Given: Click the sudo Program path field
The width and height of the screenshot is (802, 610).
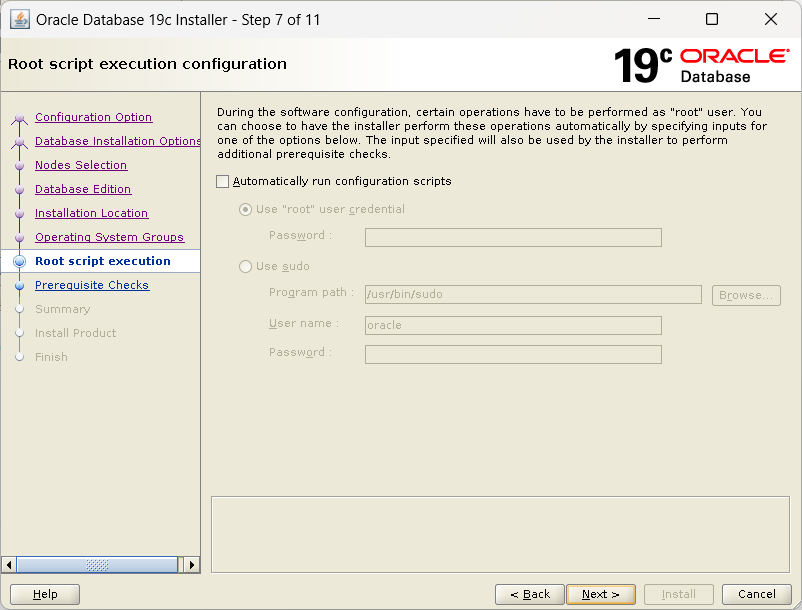Looking at the screenshot, I should [x=533, y=295].
